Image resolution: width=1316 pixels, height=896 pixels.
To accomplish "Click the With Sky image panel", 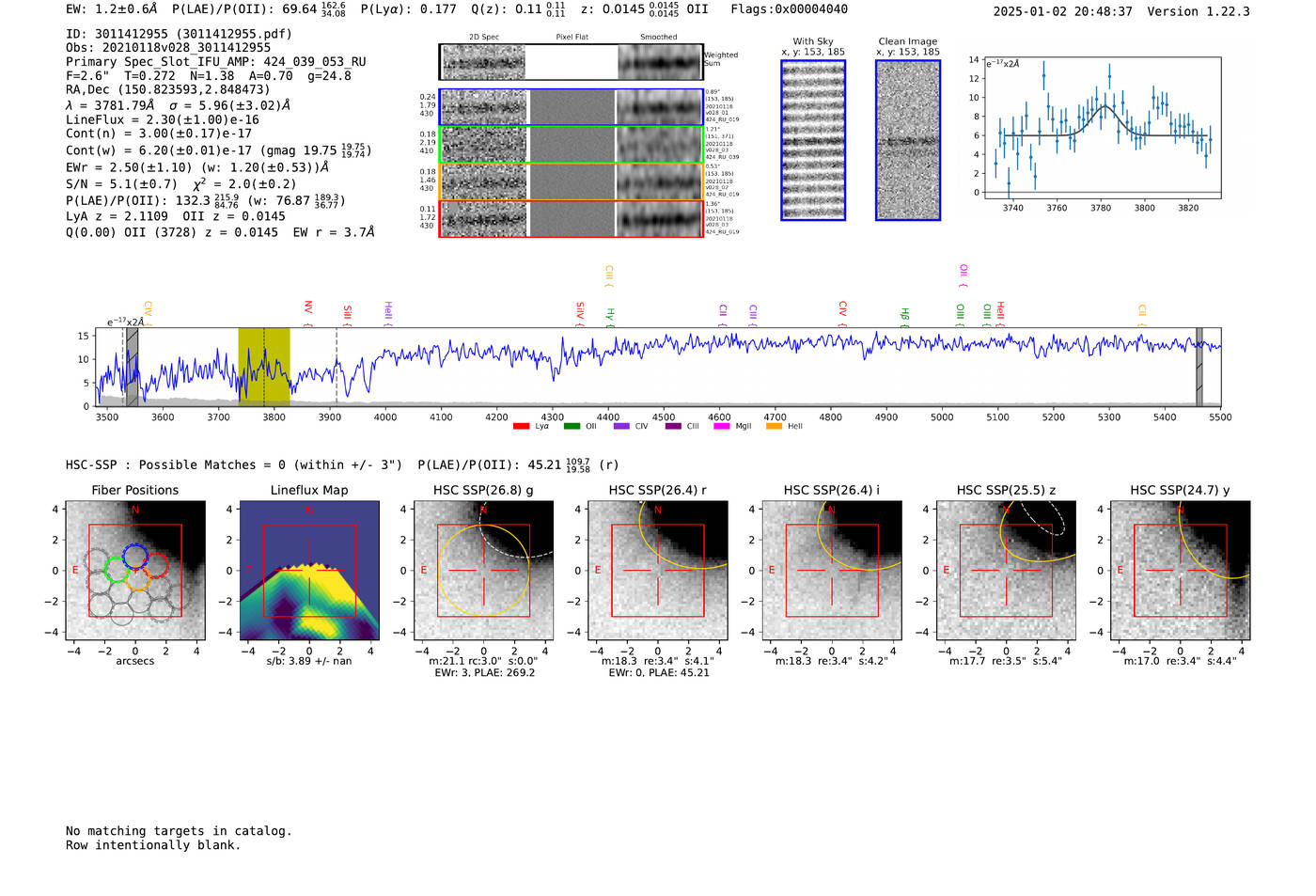I will (813, 140).
